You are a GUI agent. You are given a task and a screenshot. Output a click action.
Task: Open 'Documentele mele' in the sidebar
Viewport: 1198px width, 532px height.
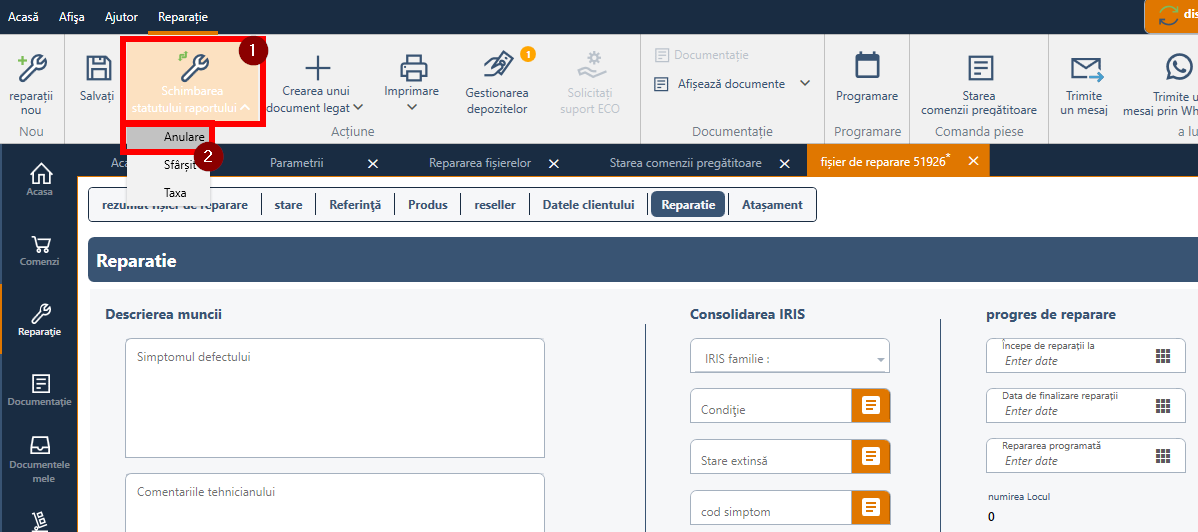39,459
